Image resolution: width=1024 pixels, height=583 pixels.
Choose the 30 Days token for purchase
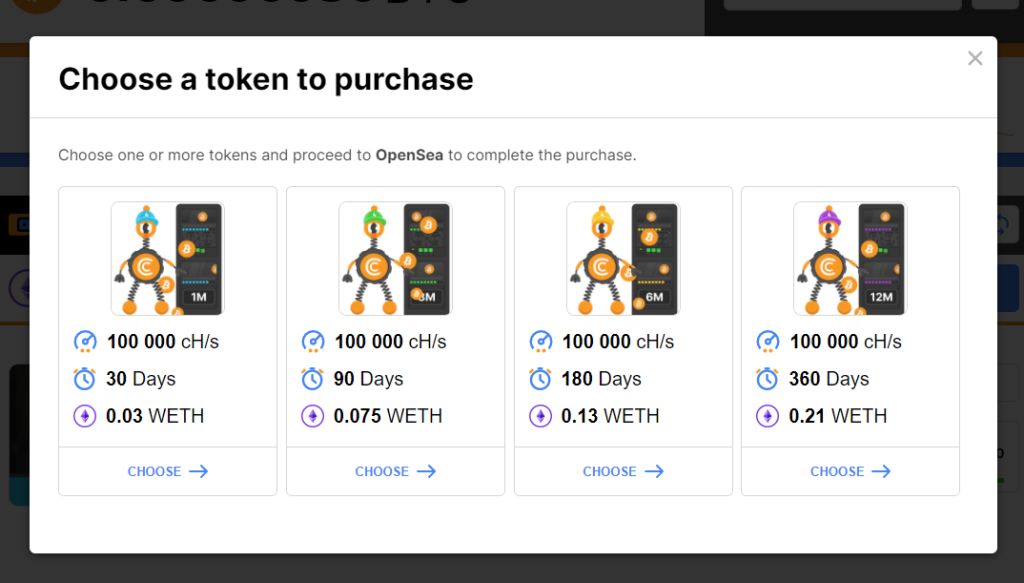pyautogui.click(x=167, y=471)
